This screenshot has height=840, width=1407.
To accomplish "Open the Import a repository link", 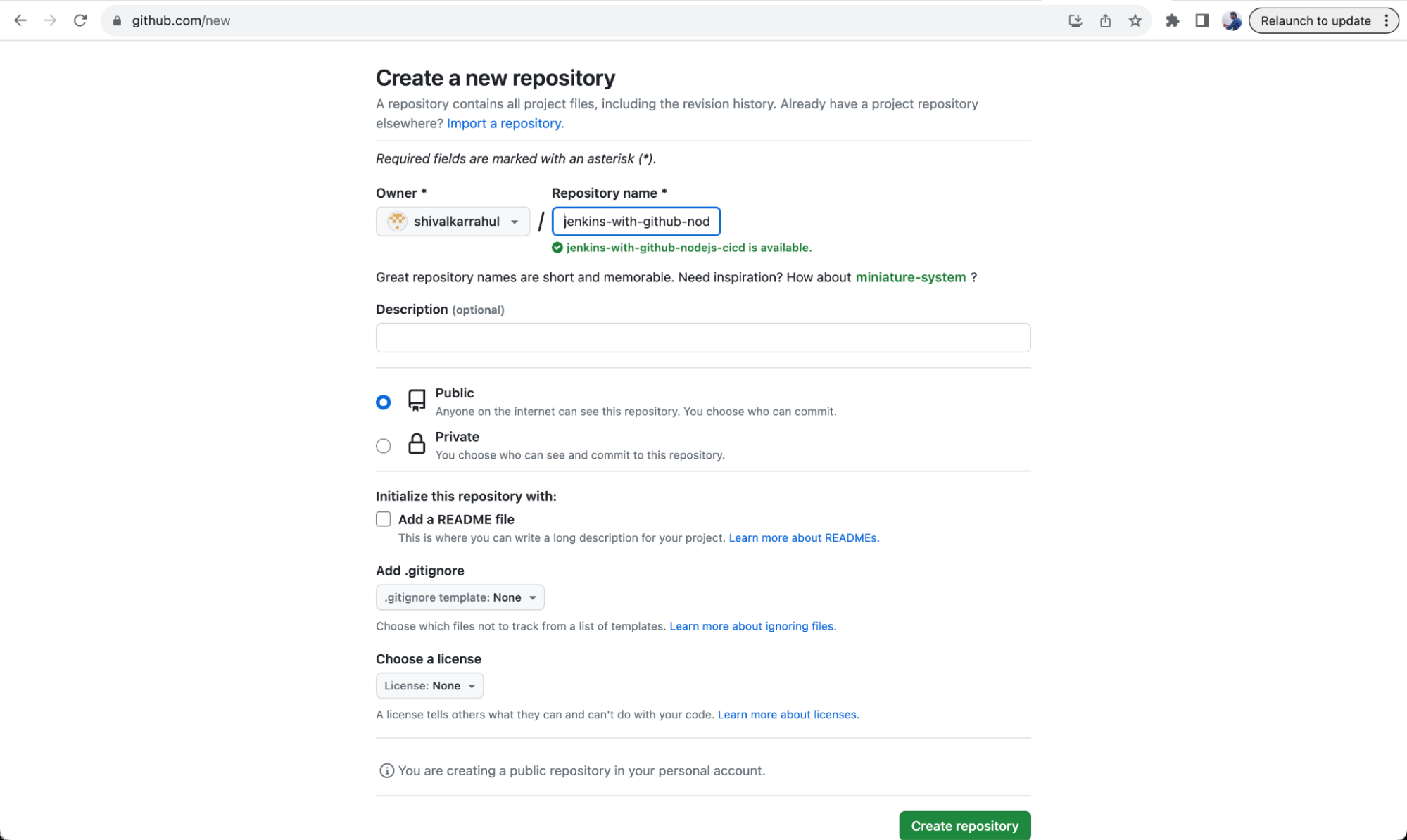I will 504,123.
